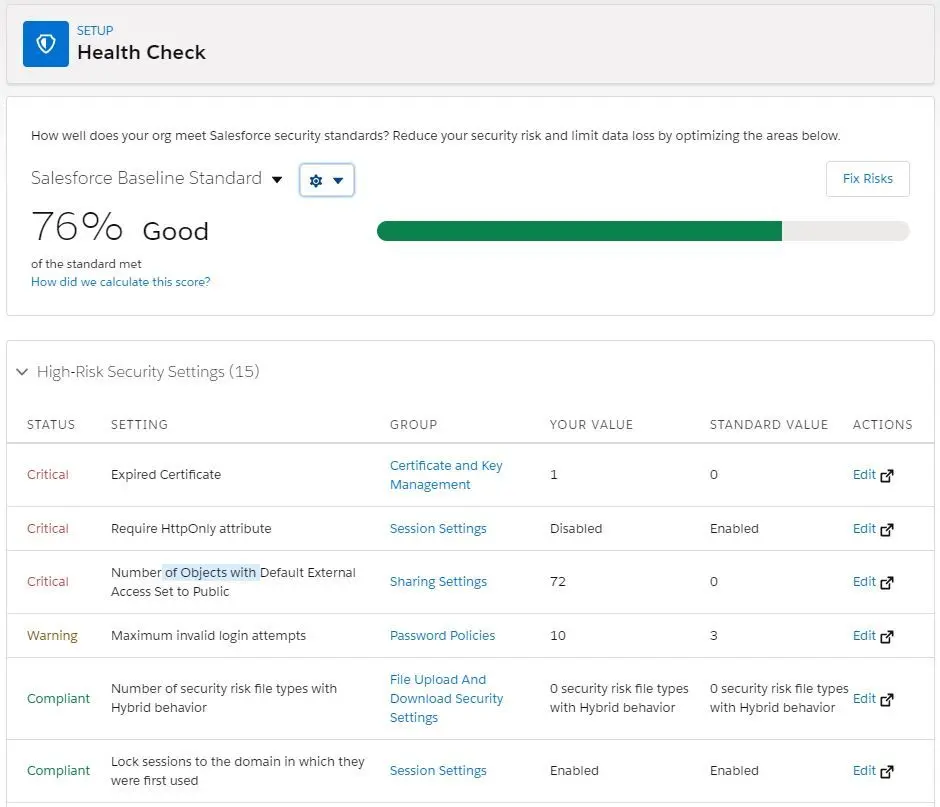
Task: Select 'Lock sessions to the domain' setting text
Action: click(x=237, y=770)
